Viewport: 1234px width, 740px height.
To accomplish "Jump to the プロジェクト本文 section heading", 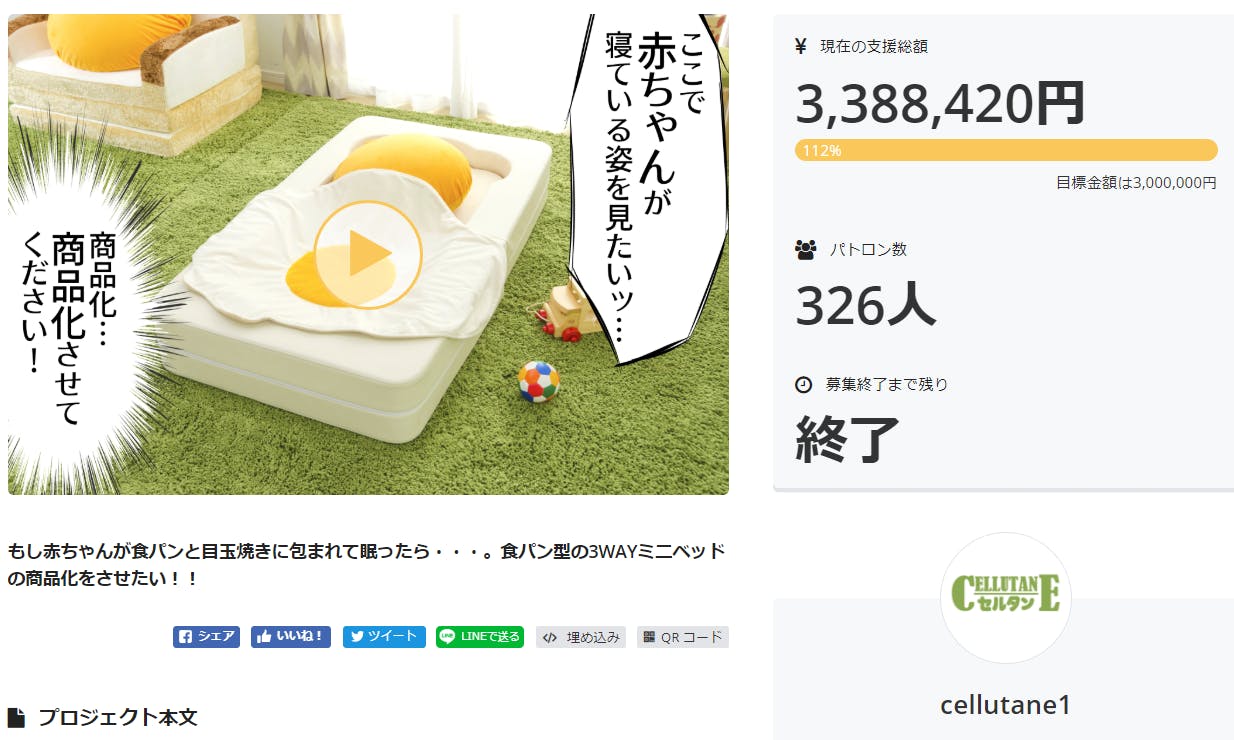I will 118,717.
